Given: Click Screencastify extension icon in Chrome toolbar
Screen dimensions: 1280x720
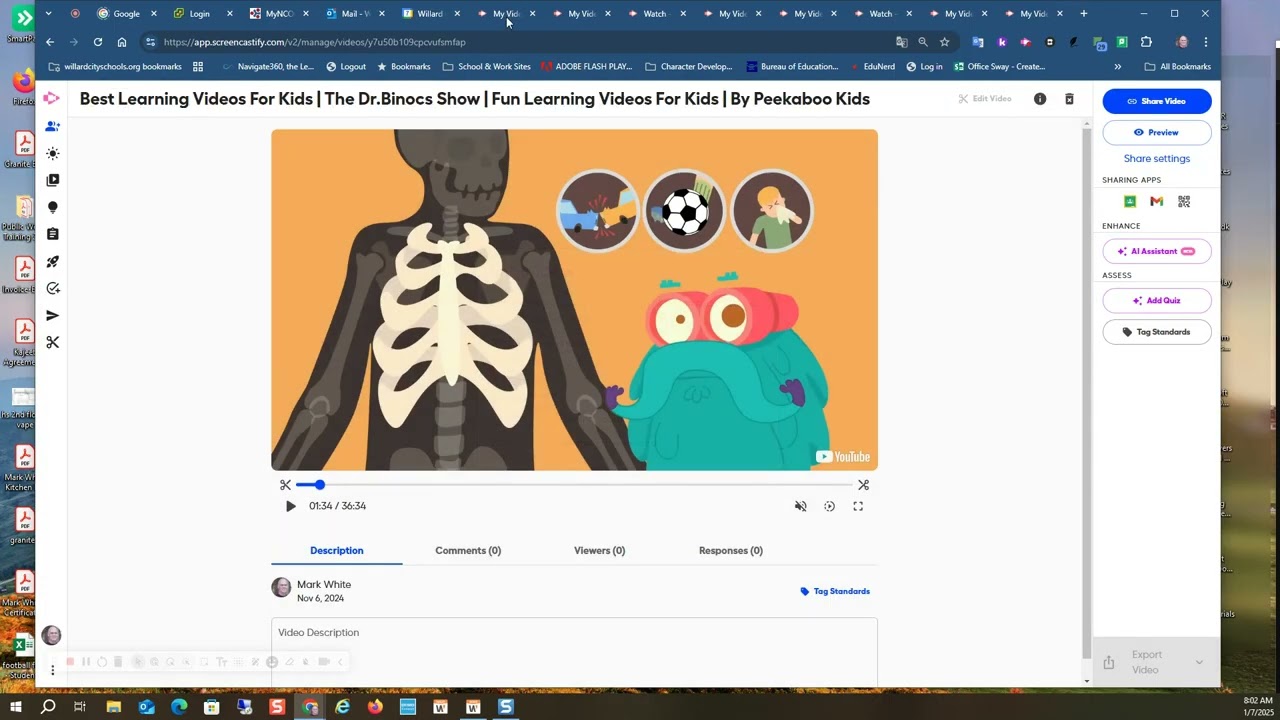Looking at the screenshot, I should point(1025,42).
